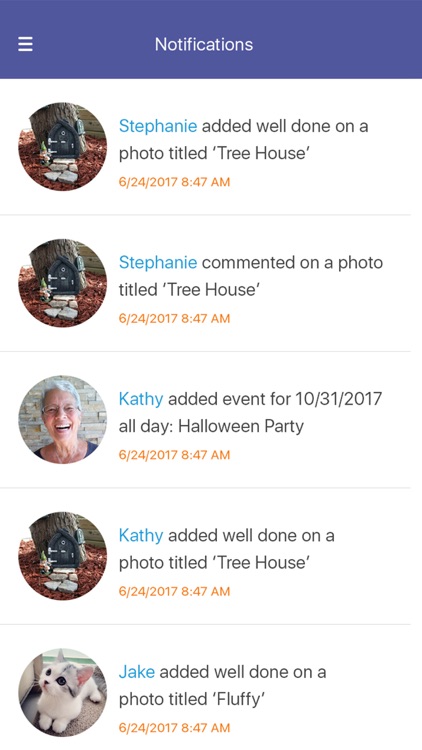Tap the Notifications header title
Screen dimensions: 422x750
tap(204, 44)
